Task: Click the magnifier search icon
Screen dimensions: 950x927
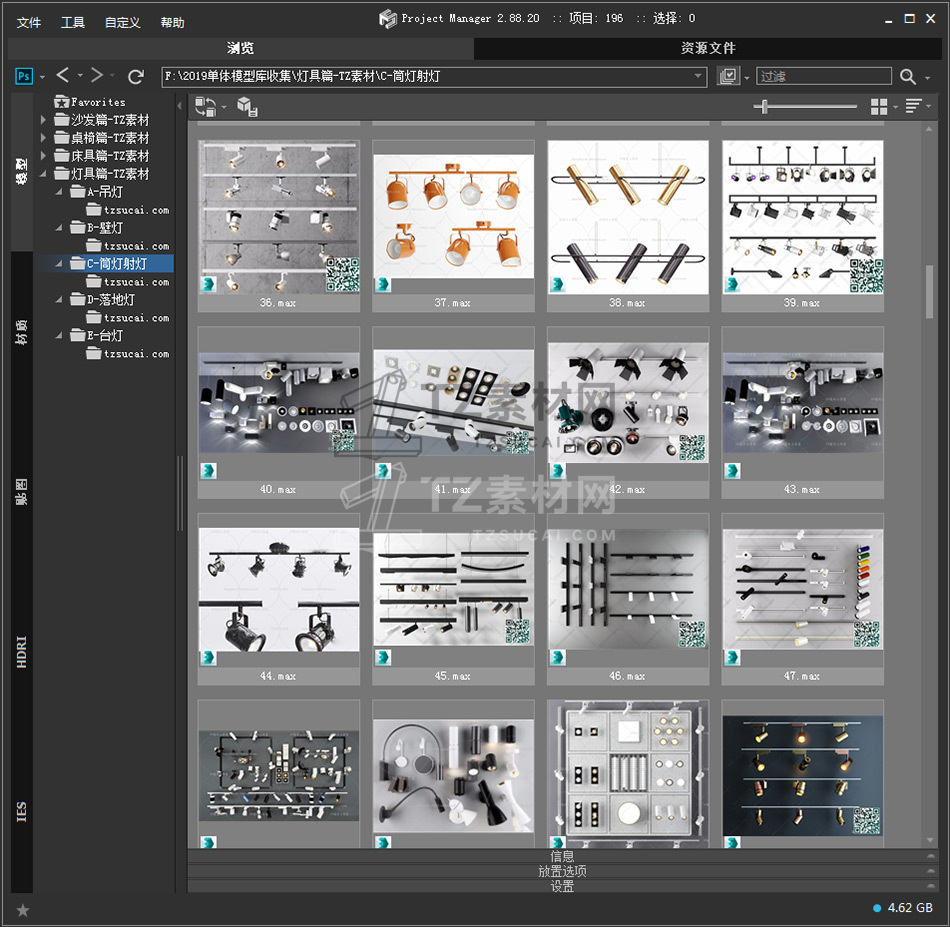Action: [907, 76]
